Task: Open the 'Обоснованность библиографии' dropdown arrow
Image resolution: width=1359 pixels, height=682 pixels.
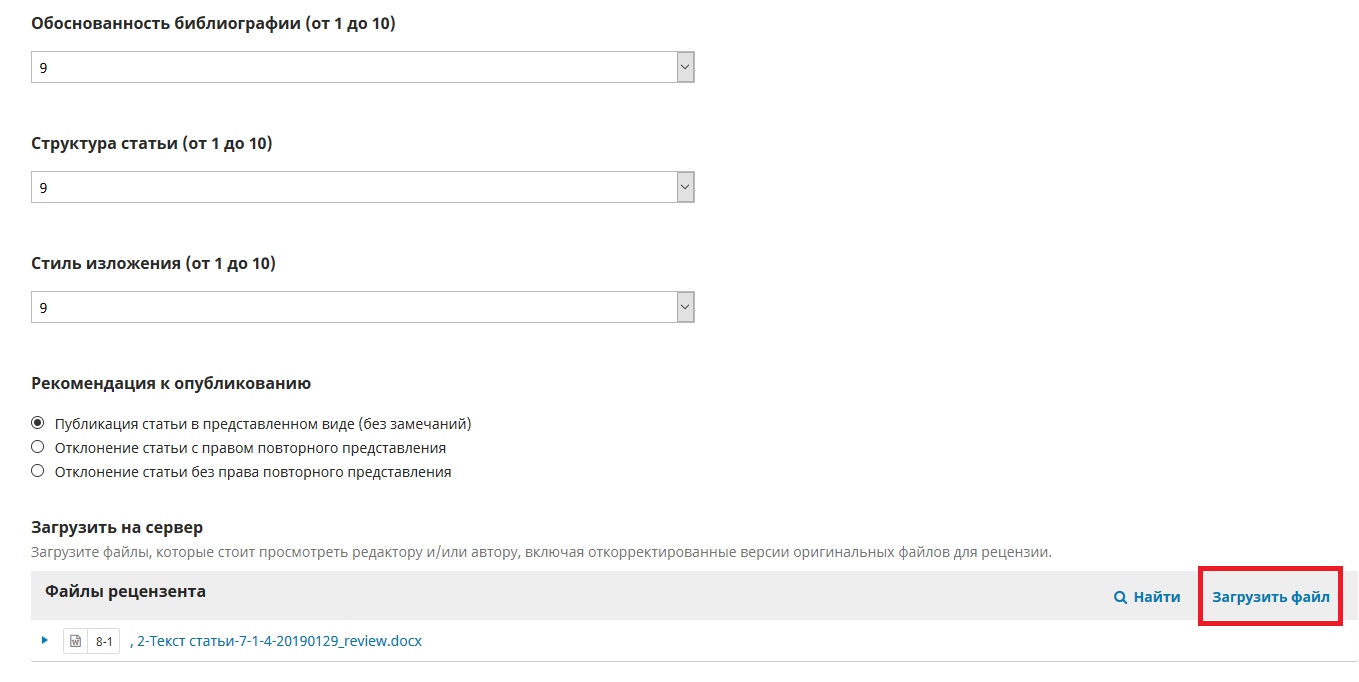Action: 685,67
